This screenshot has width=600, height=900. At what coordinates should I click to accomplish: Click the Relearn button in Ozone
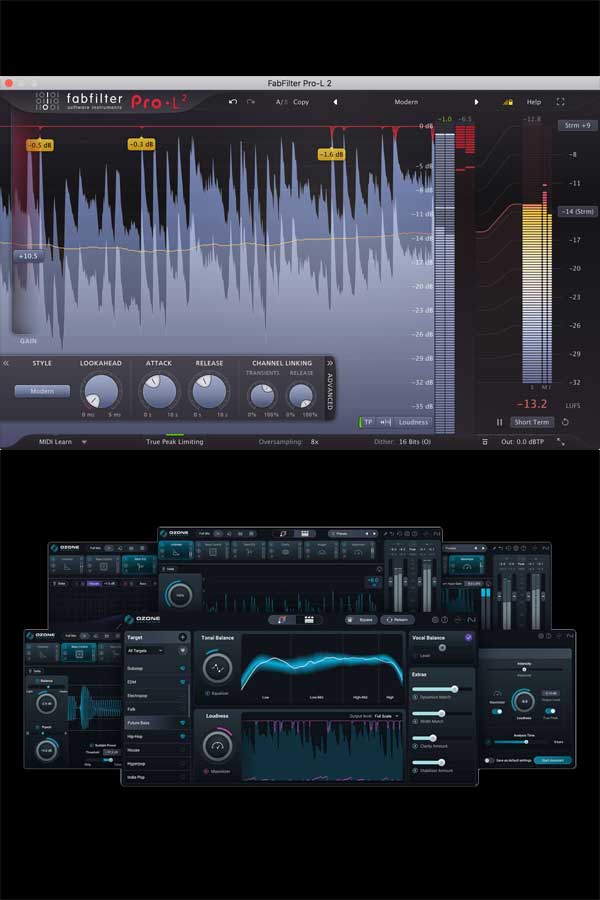397,620
